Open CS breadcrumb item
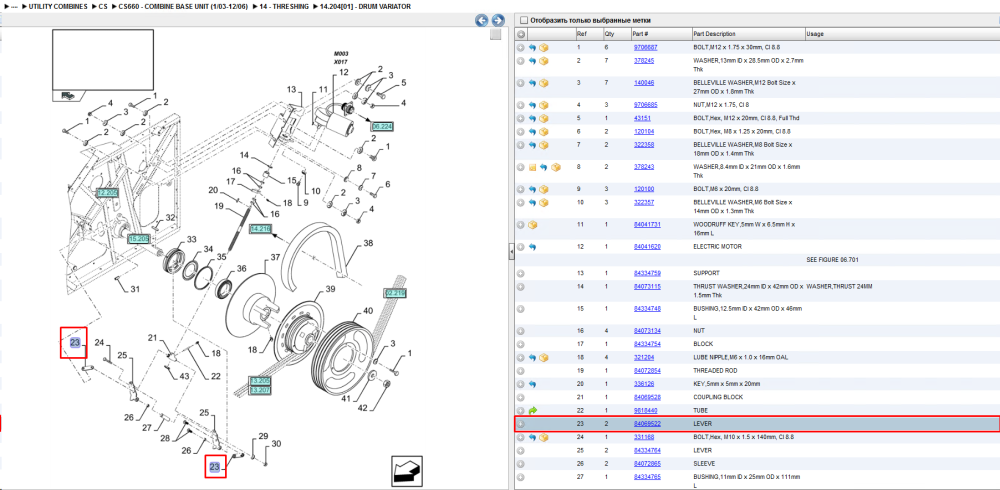 point(103,6)
